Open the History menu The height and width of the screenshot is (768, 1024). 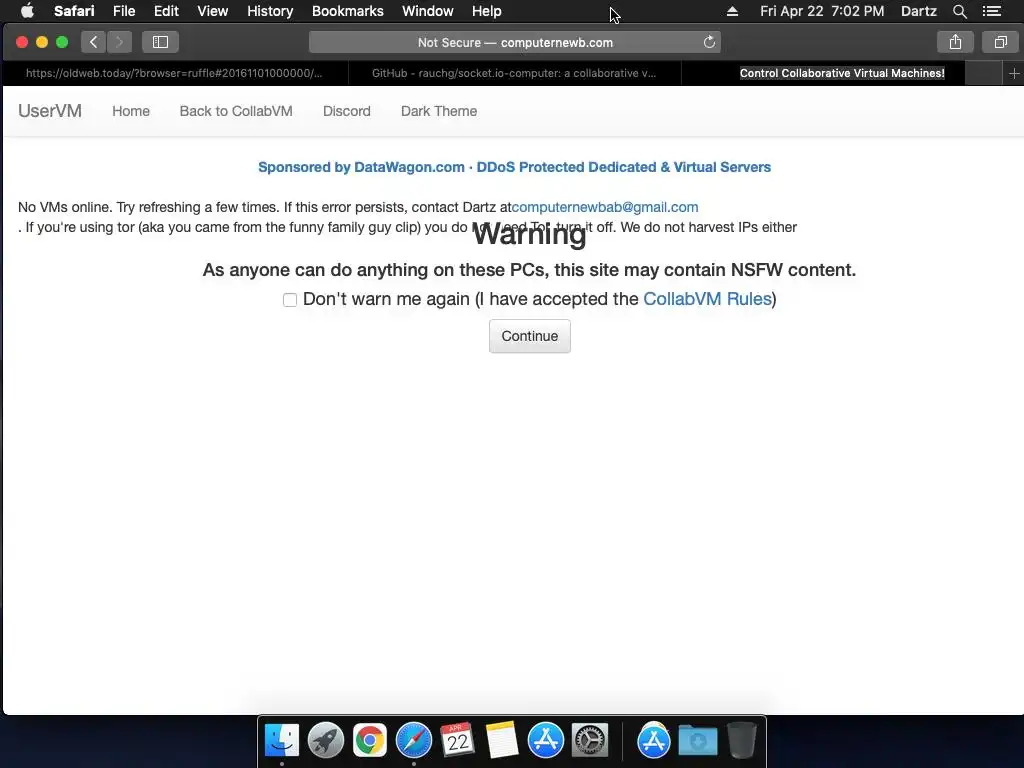(x=270, y=11)
